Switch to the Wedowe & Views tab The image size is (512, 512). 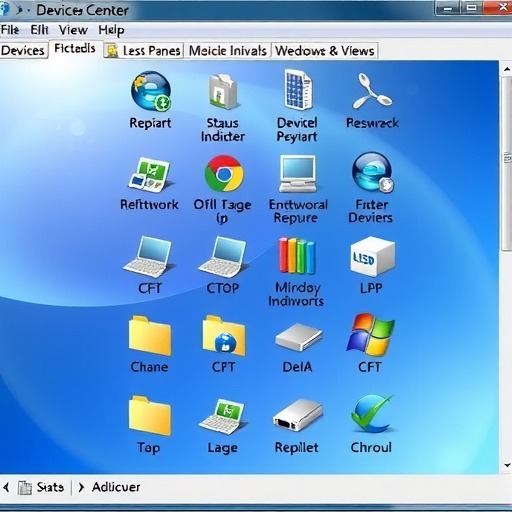(x=325, y=51)
